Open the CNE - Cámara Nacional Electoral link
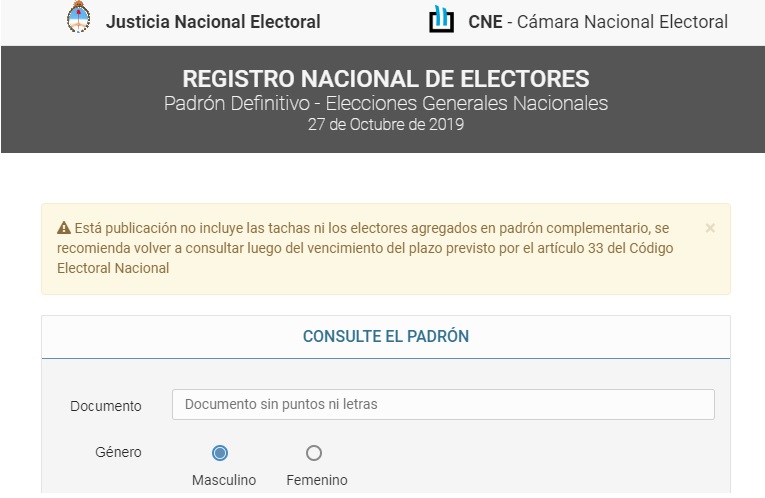 tap(598, 21)
